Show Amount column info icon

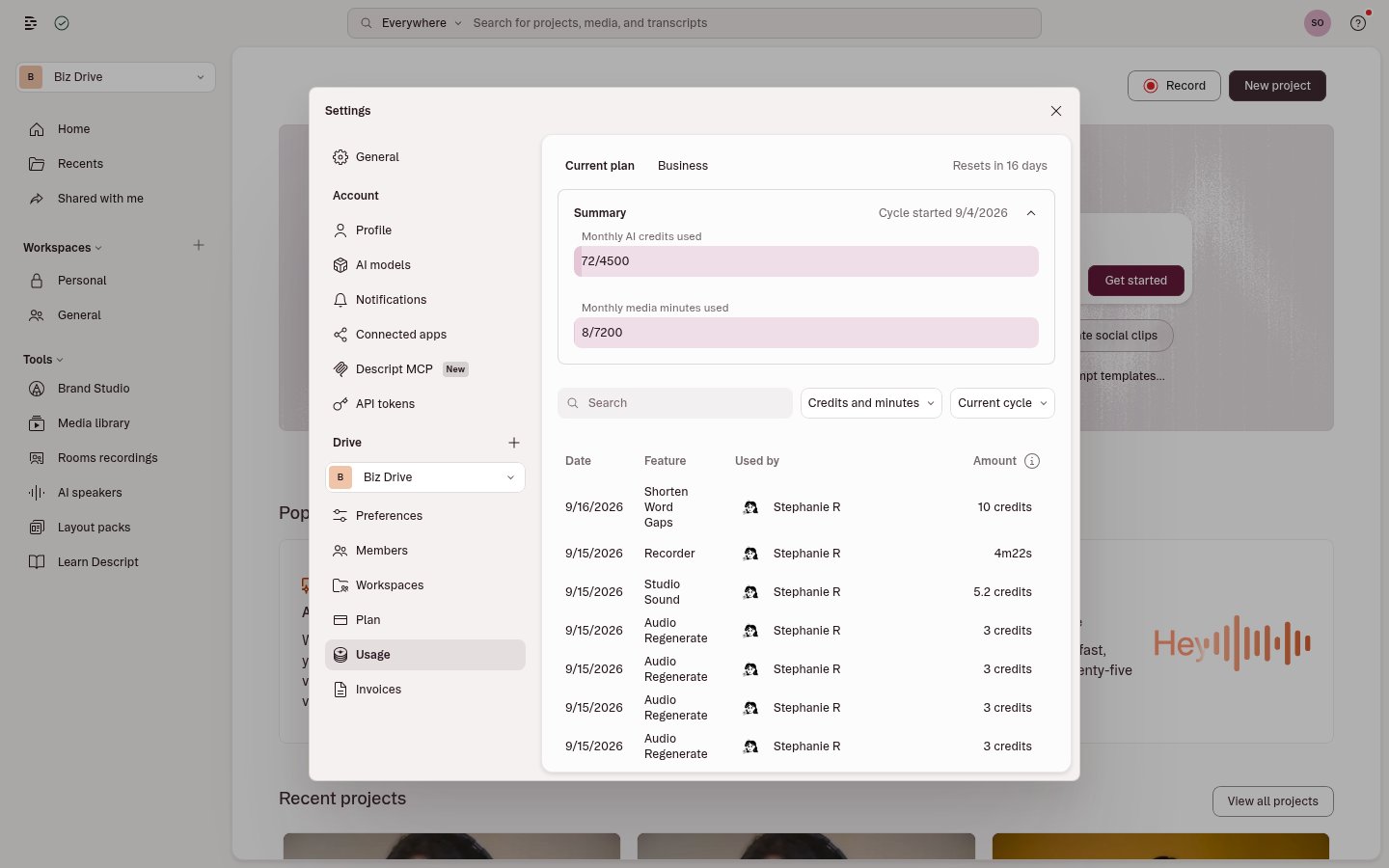(x=1032, y=461)
